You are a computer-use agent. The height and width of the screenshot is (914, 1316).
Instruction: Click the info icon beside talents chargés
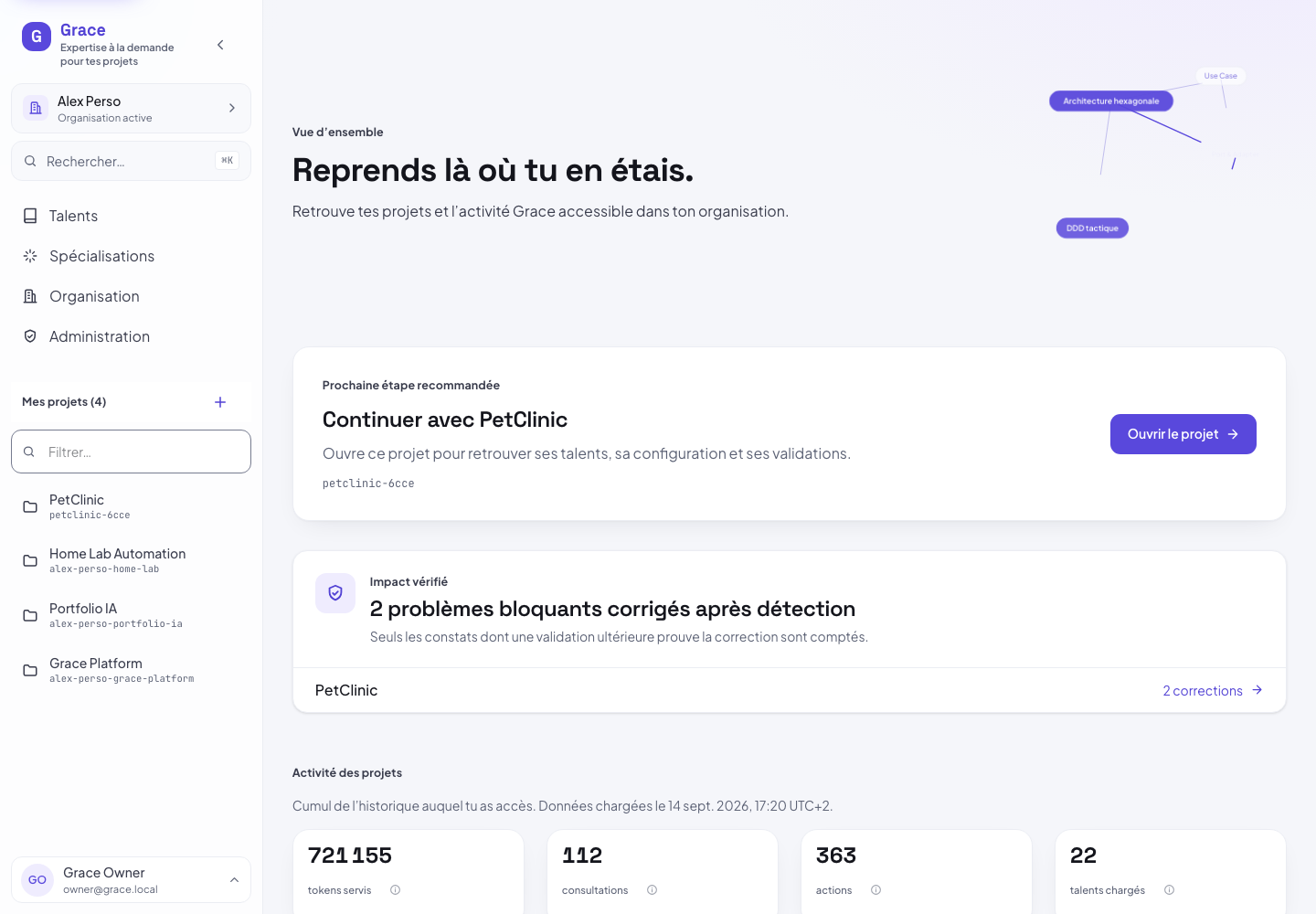click(x=1169, y=889)
